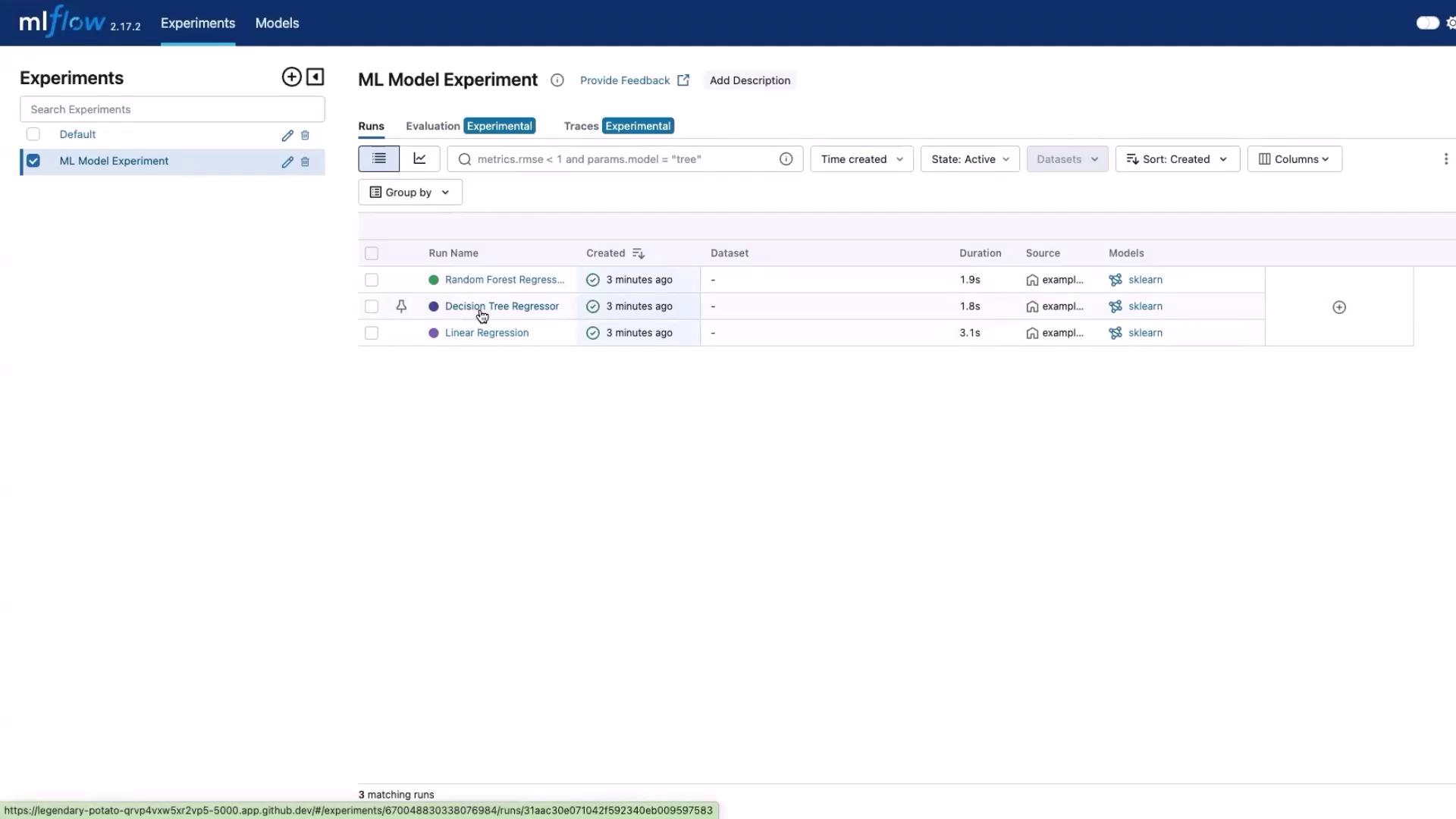The width and height of the screenshot is (1456, 819).
Task: Select the table list view icon
Action: 379,159
